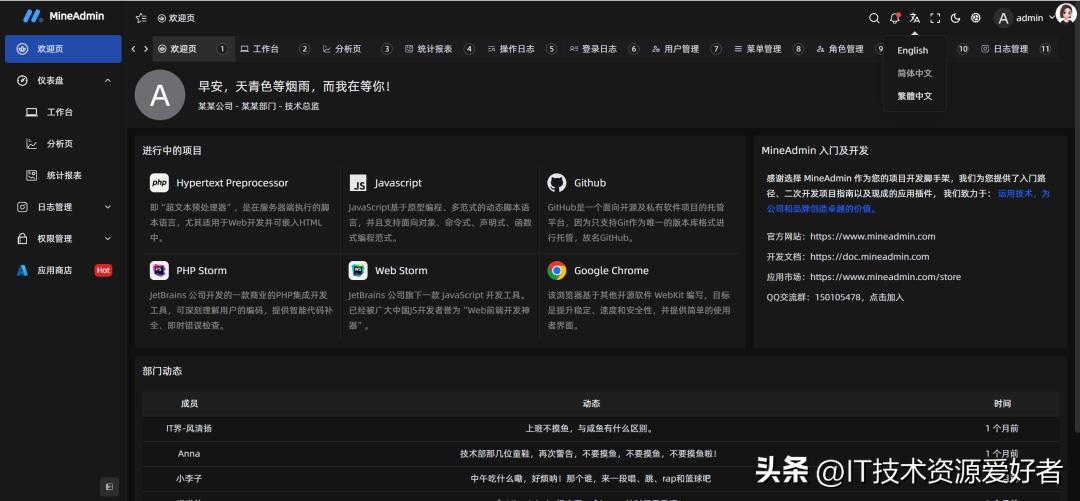Switch to the 欢迎页 tab
This screenshot has height=501, width=1080.
pos(194,49)
